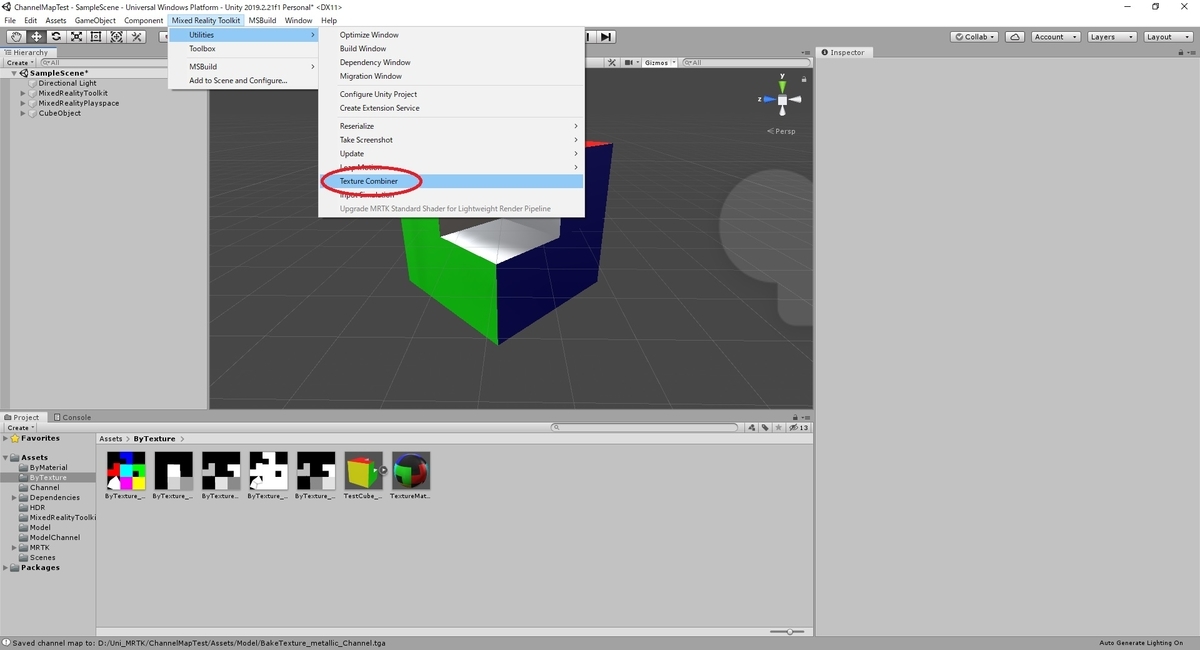Select the Rect tool in the toolbar
This screenshot has height=650, width=1200.
[x=96, y=37]
